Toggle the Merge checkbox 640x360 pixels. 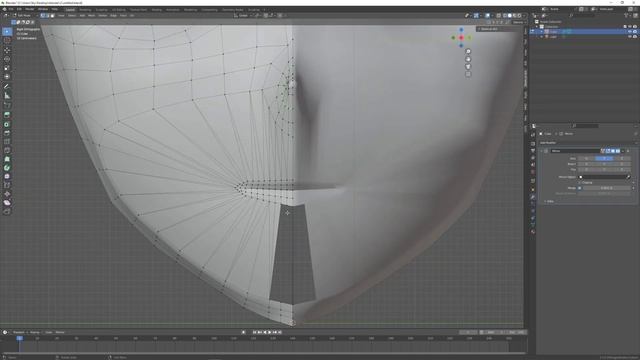580,188
